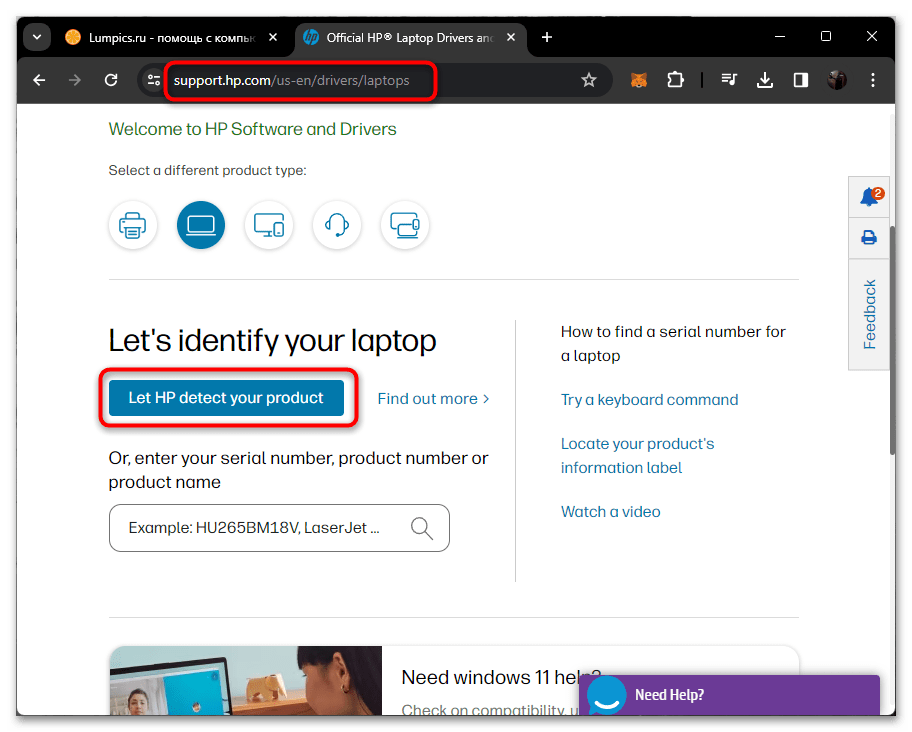Open Try a keyboard command link
The image size is (912, 732).
(x=649, y=400)
